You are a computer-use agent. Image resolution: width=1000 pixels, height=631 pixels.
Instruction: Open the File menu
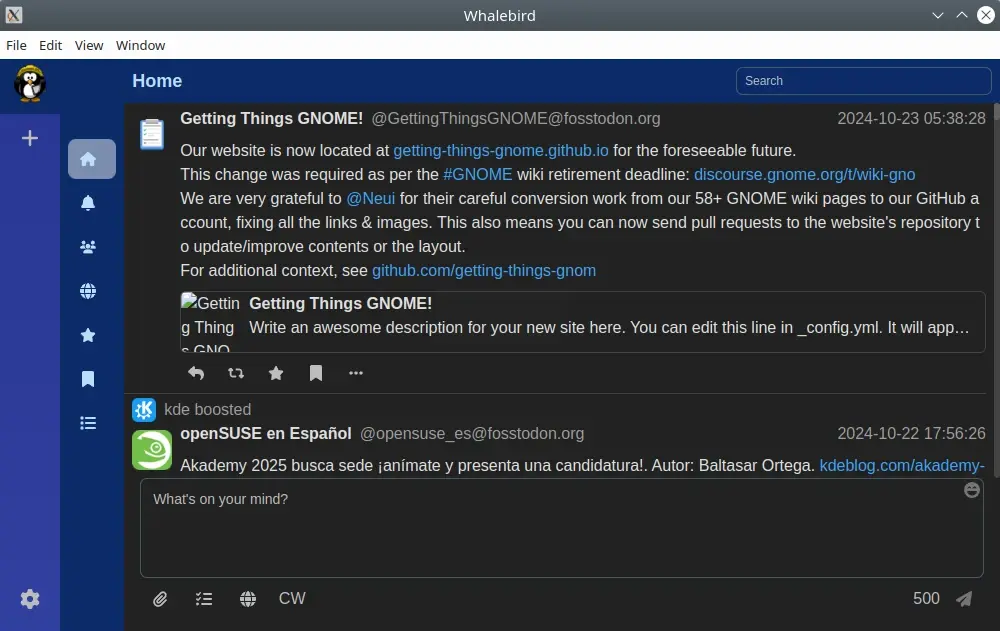tap(16, 45)
